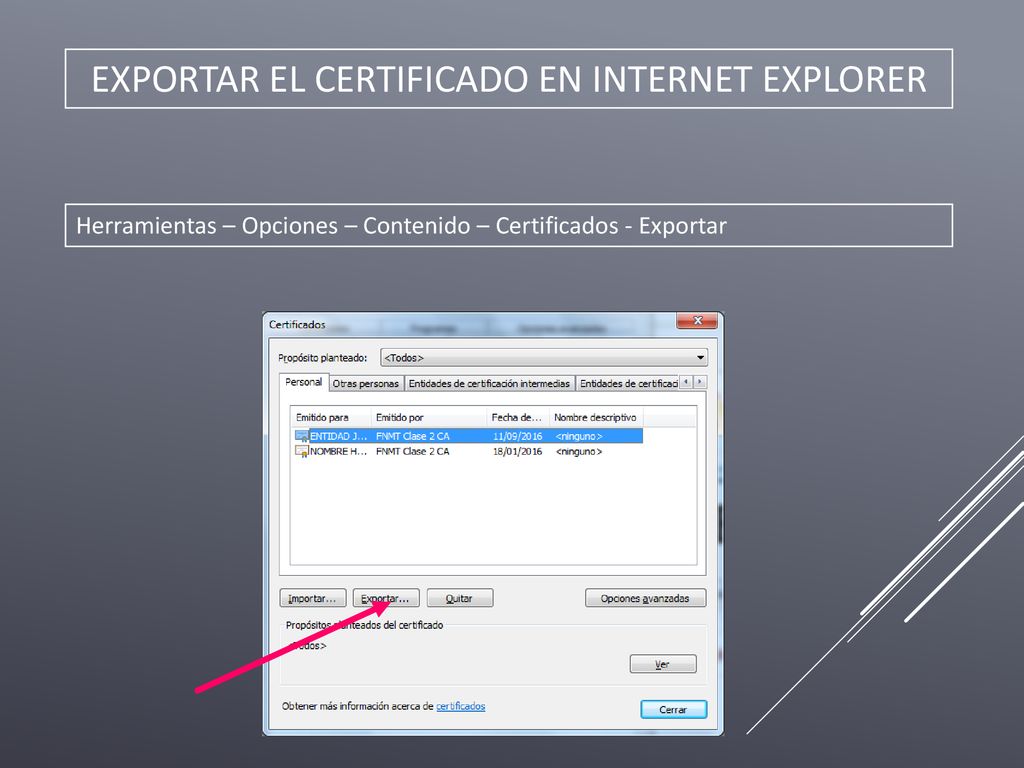
Task: Select the NOMBRE H... certificate row
Action: [x=468, y=451]
